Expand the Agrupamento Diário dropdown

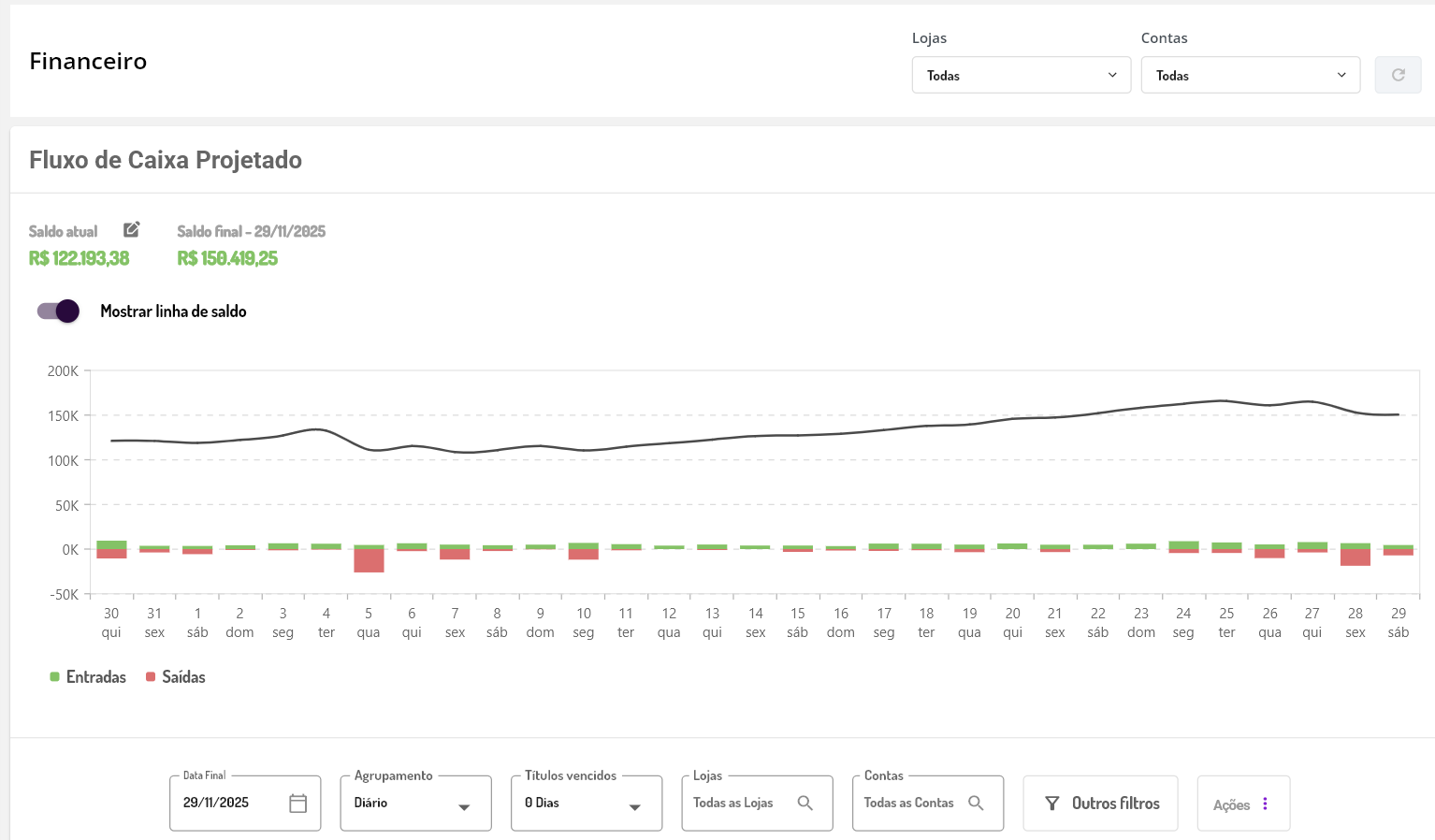point(415,804)
